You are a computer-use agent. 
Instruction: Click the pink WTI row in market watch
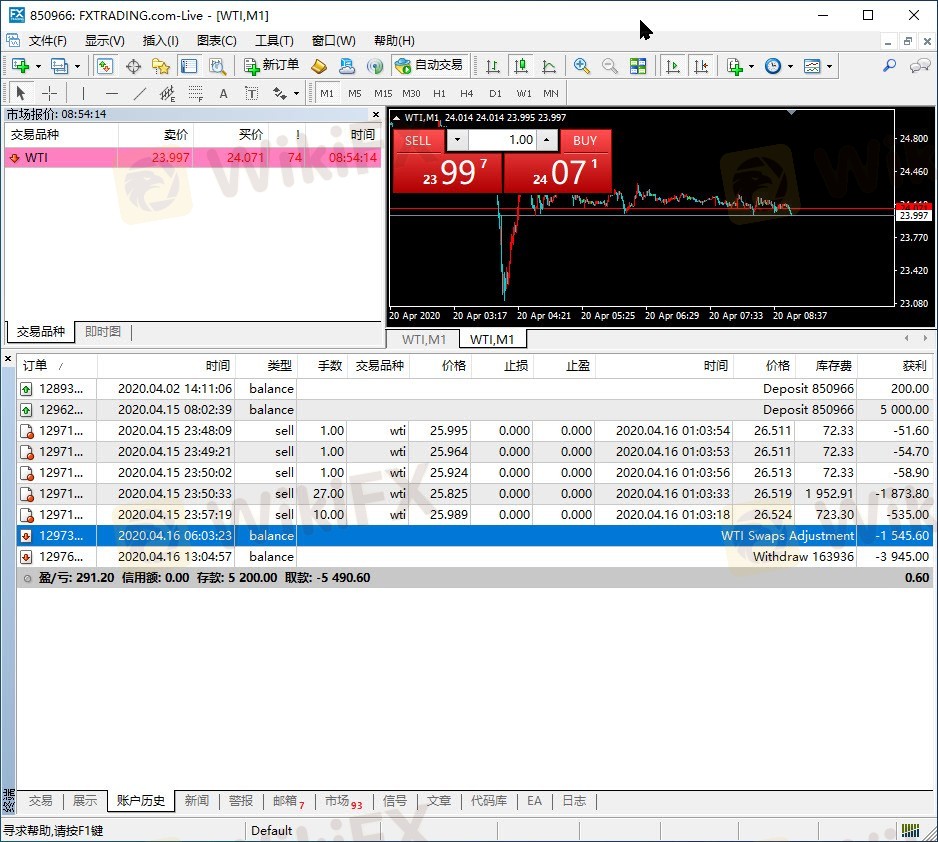tap(192, 157)
